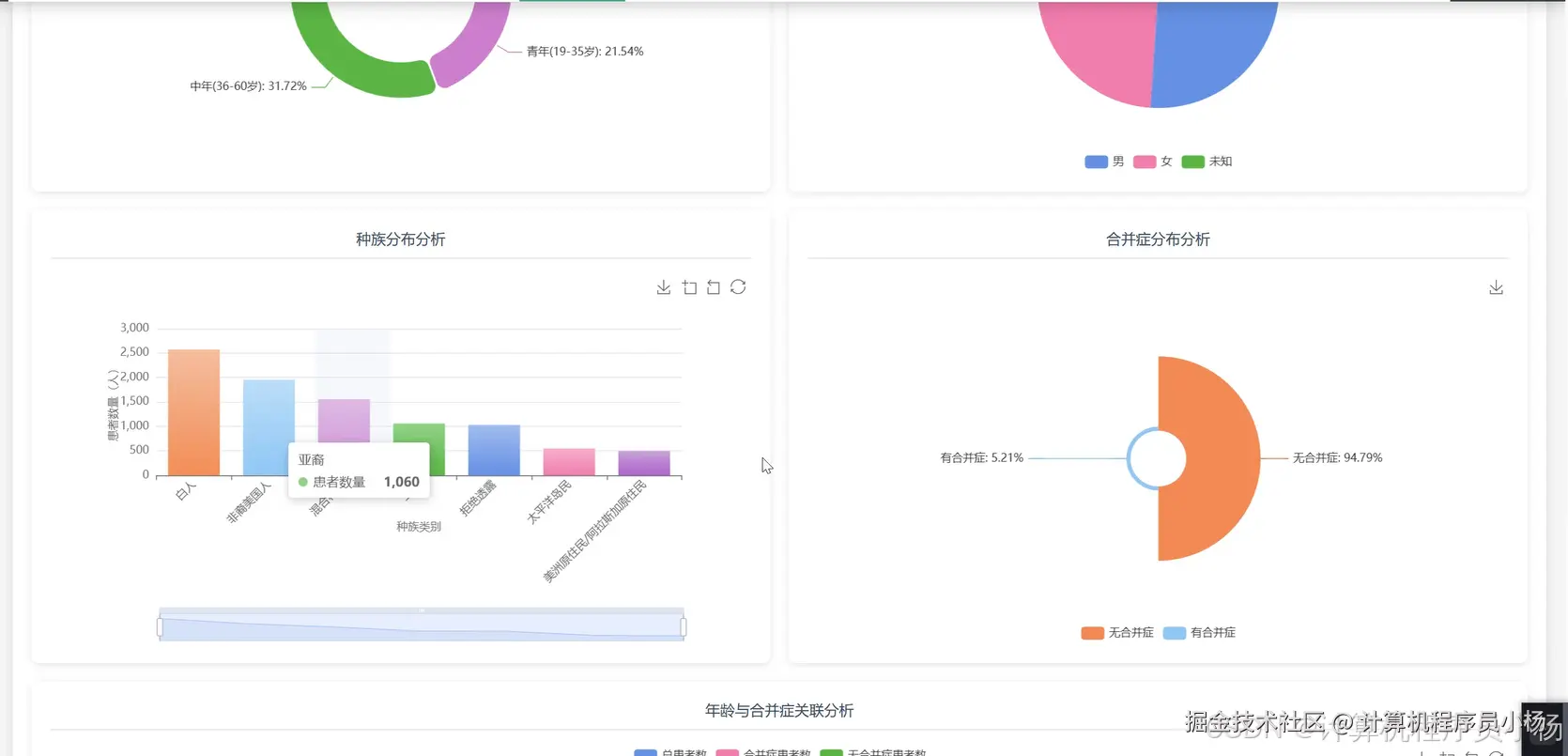Viewport: 1568px width, 756px height.
Task: Click the 太平洋岛民 x-axis label
Action: (x=549, y=501)
